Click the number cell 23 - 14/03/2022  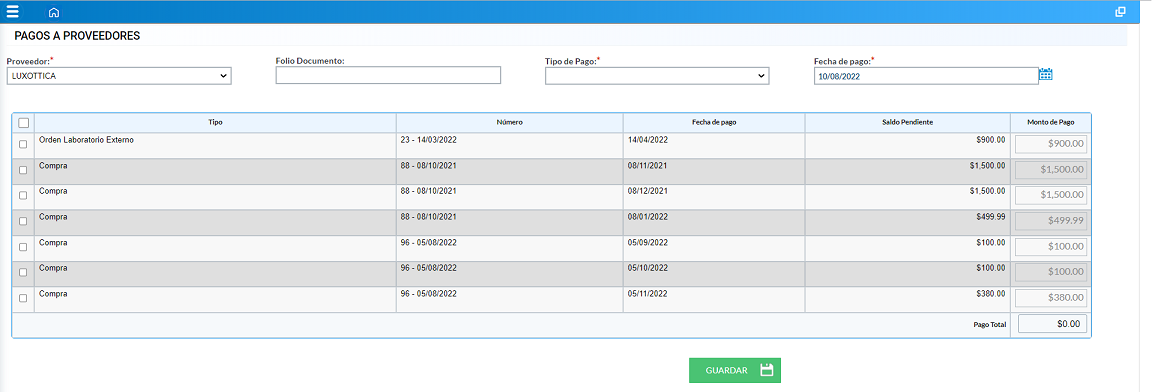(510, 145)
